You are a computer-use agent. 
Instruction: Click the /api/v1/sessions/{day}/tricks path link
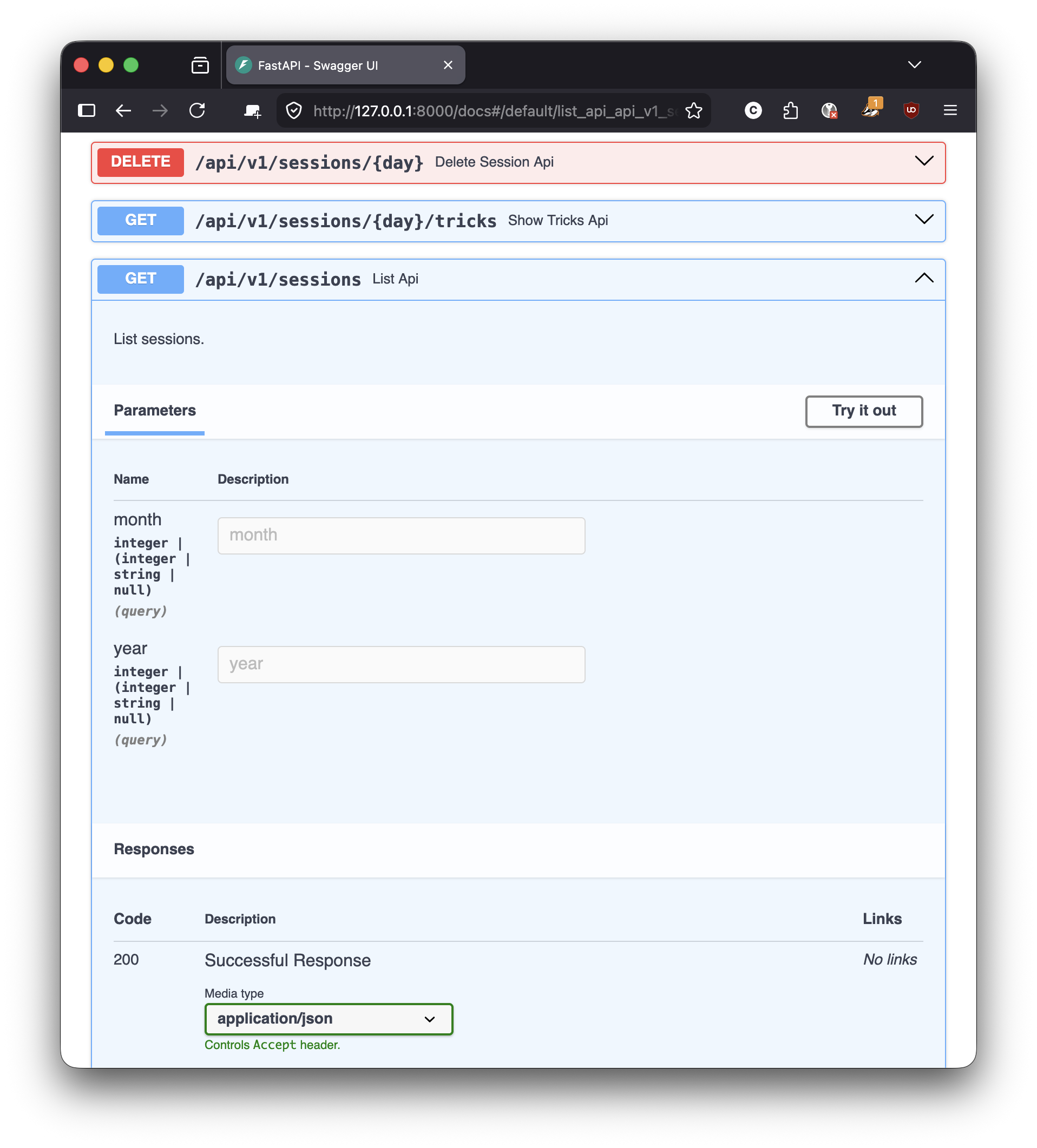pos(346,221)
